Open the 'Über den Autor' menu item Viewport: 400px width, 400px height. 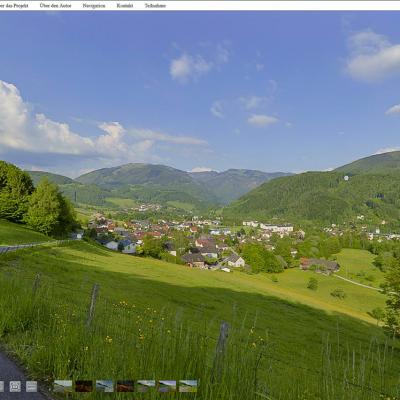[55, 6]
